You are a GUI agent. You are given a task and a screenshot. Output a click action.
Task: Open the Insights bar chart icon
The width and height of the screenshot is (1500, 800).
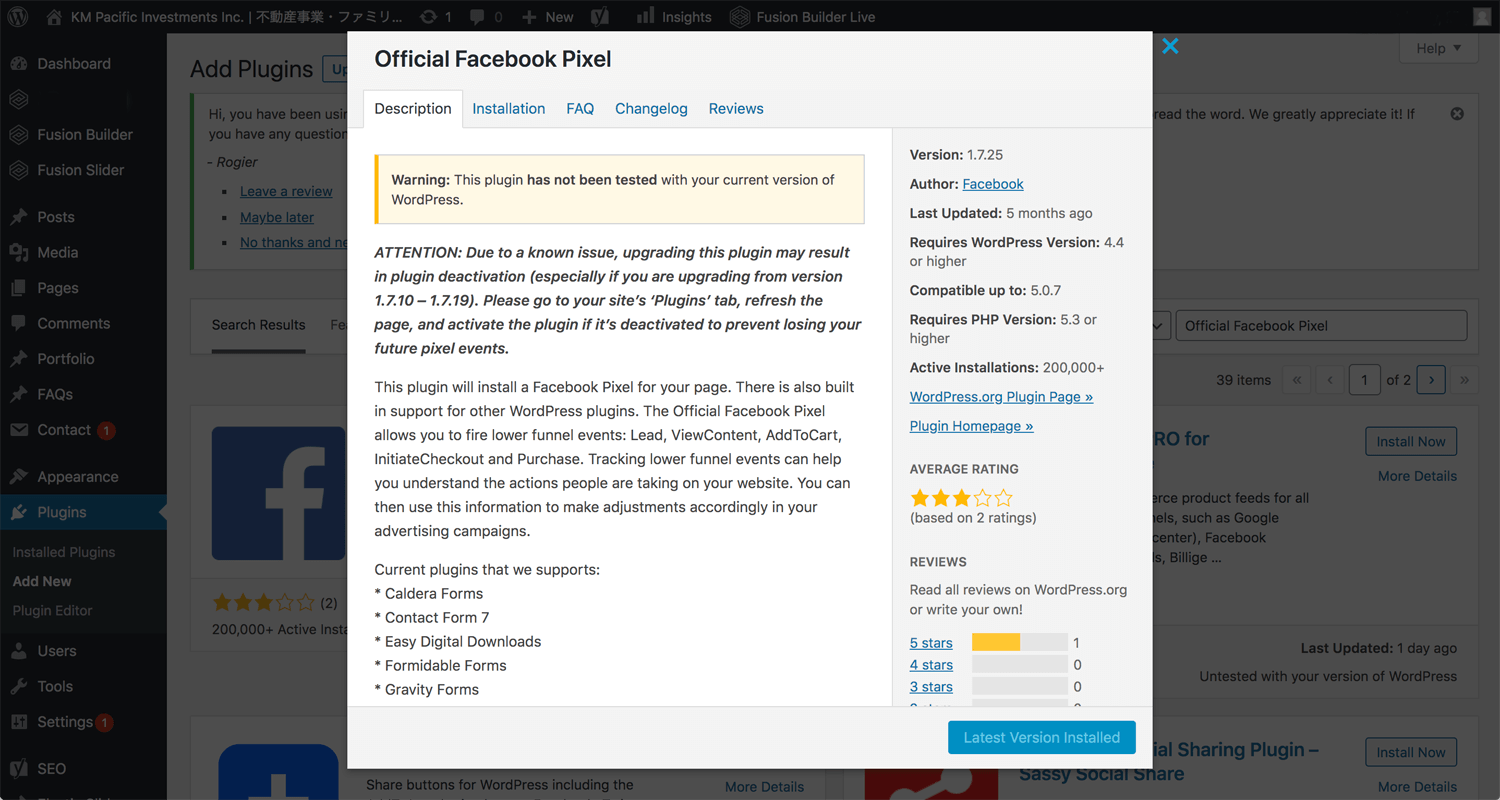pyautogui.click(x=646, y=15)
